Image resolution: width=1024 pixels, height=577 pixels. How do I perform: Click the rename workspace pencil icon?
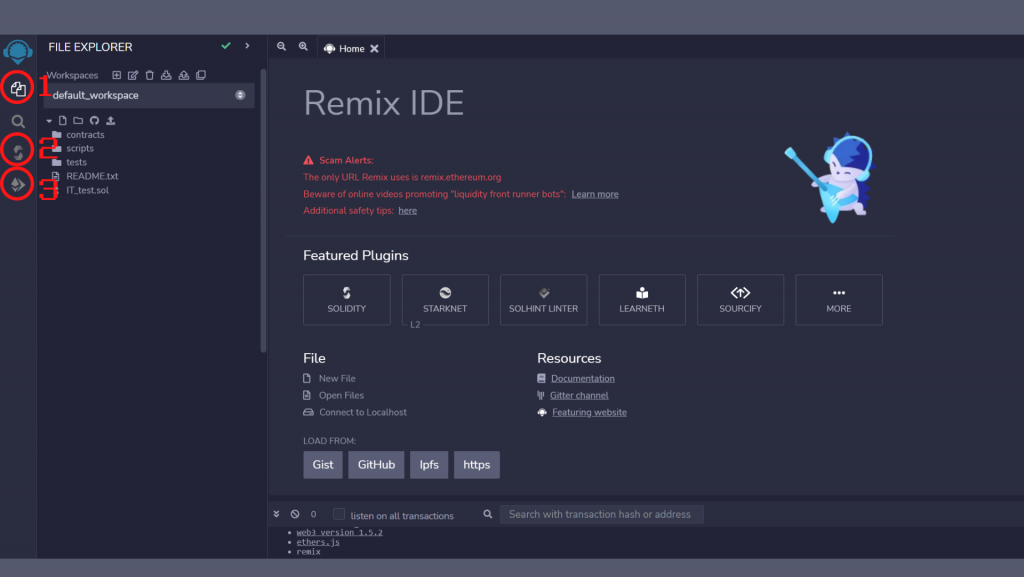click(133, 75)
